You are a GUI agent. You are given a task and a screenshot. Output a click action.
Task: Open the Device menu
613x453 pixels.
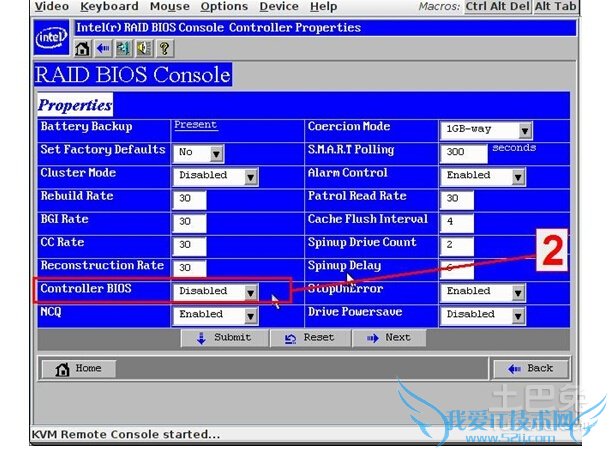279,7
